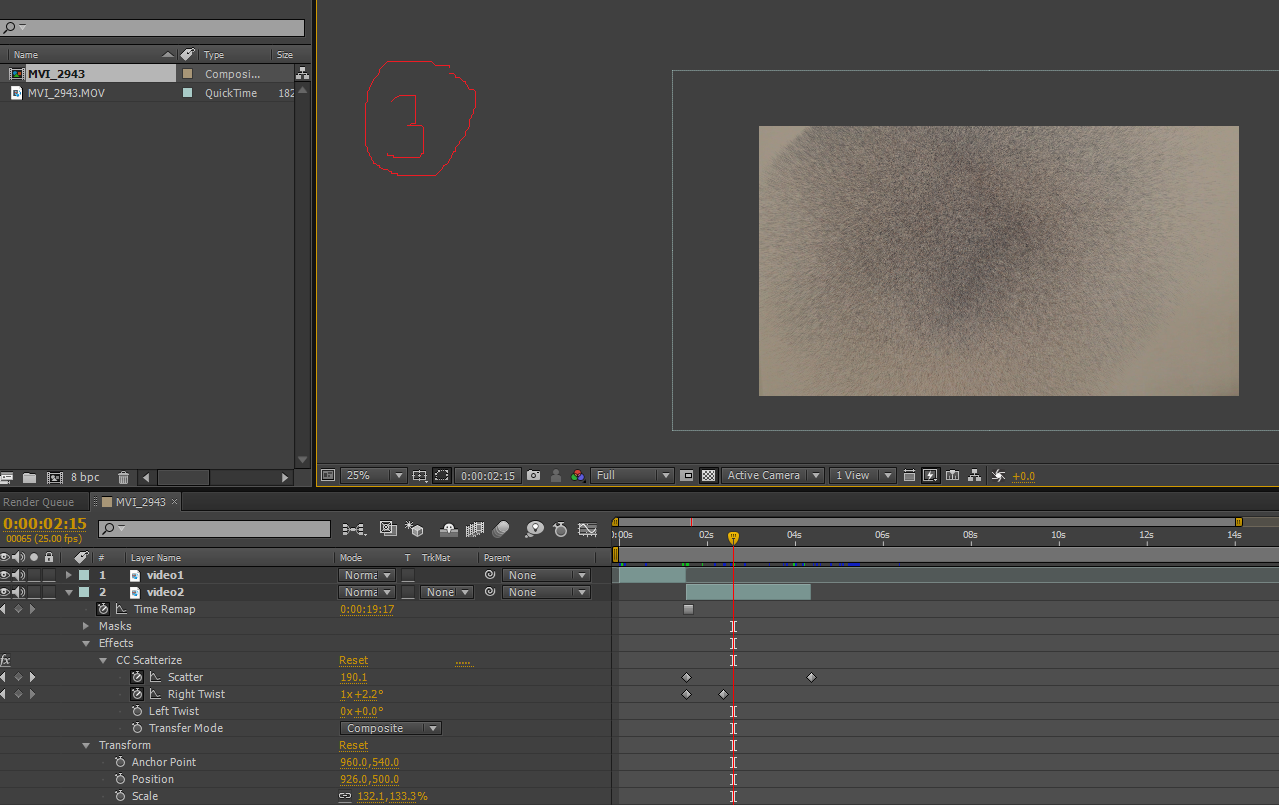Click the Region of Interest icon

click(686, 476)
